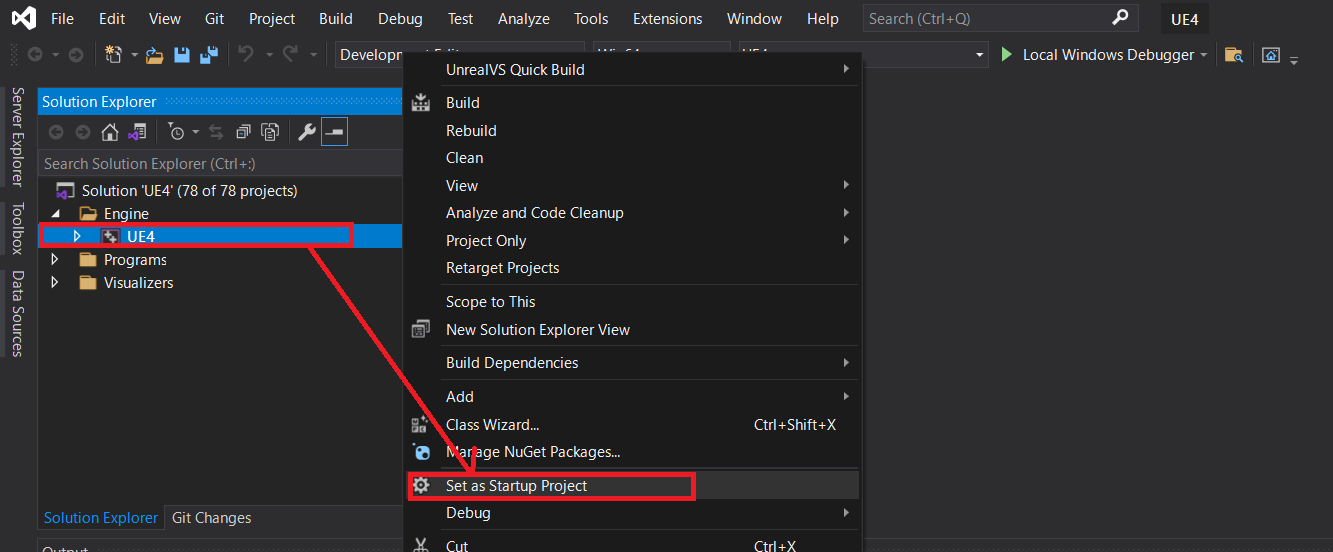Click the Collapse All icon in Solution Explorer
The height and width of the screenshot is (552, 1333).
point(243,132)
